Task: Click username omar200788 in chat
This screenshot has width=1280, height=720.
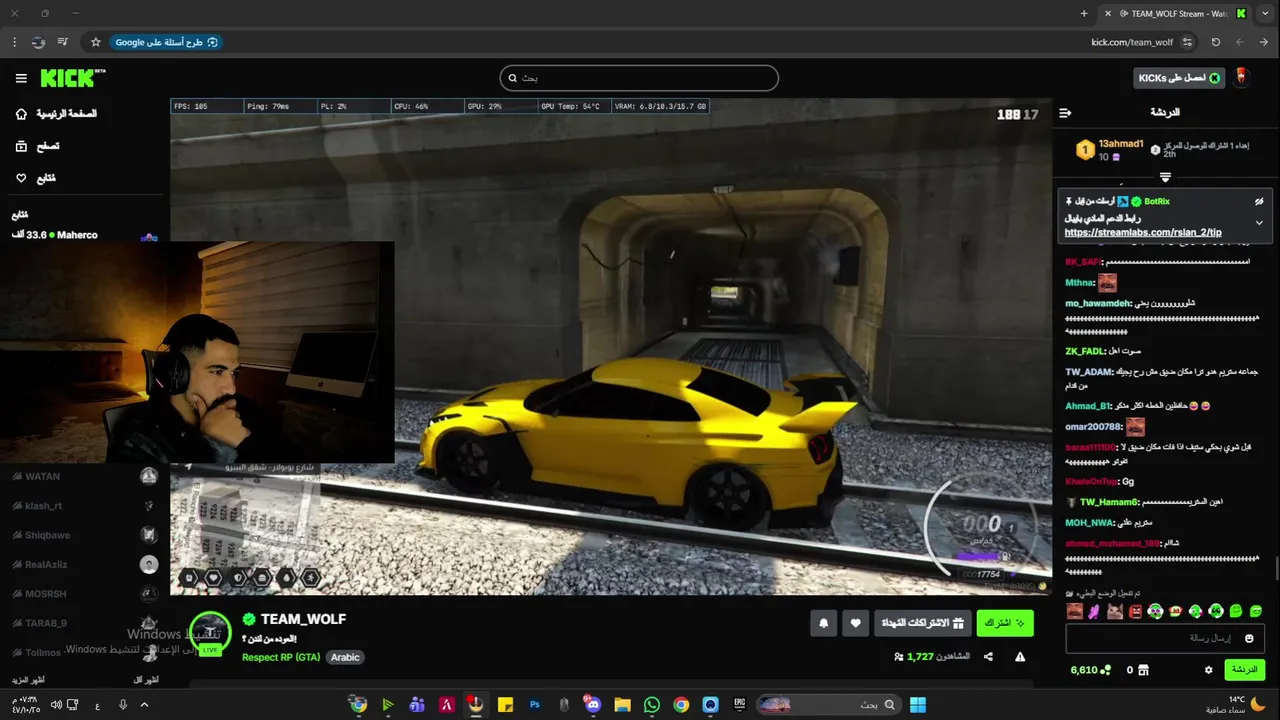Action: (x=1094, y=427)
